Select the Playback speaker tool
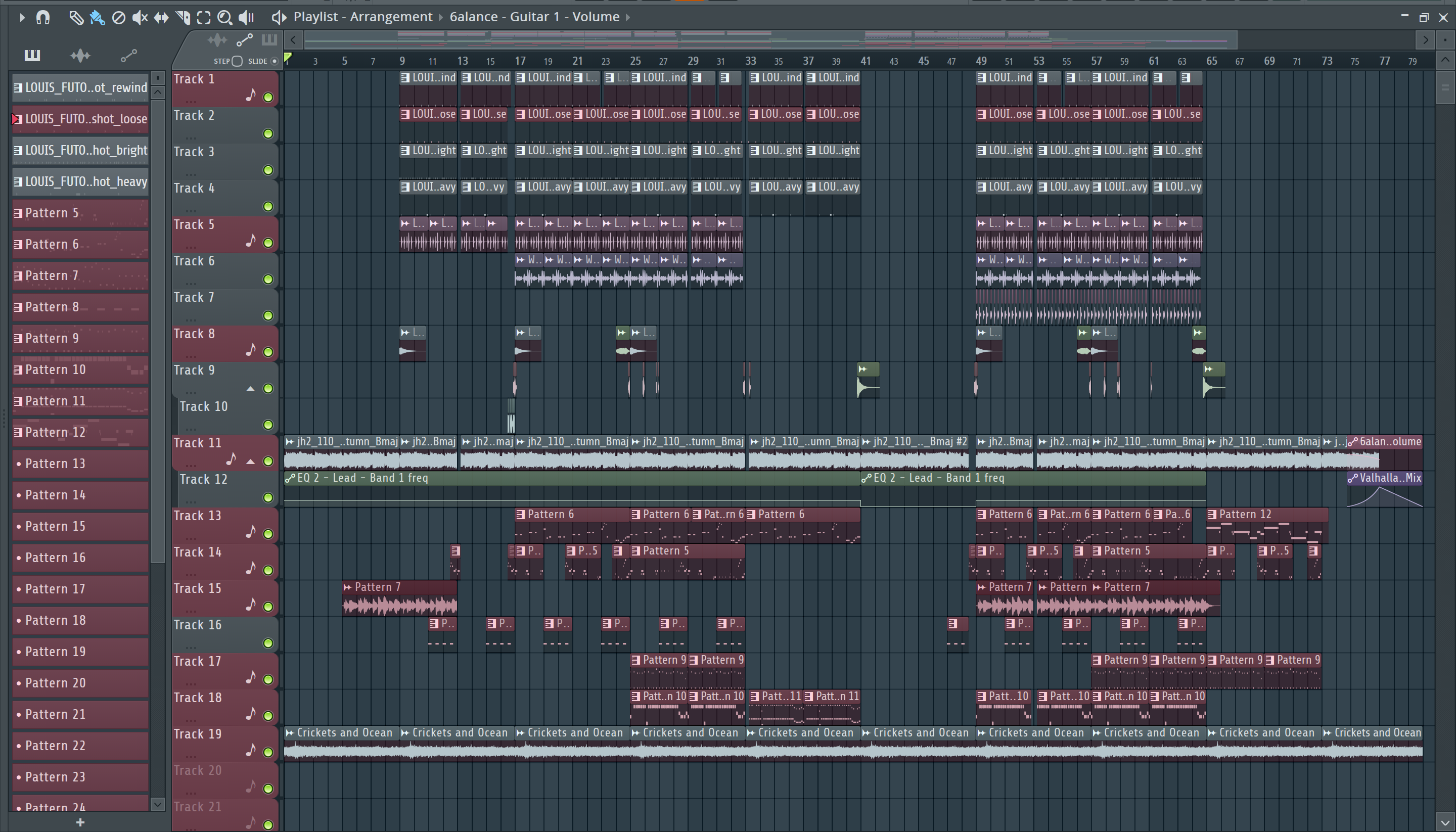The image size is (1456, 832). [x=246, y=17]
